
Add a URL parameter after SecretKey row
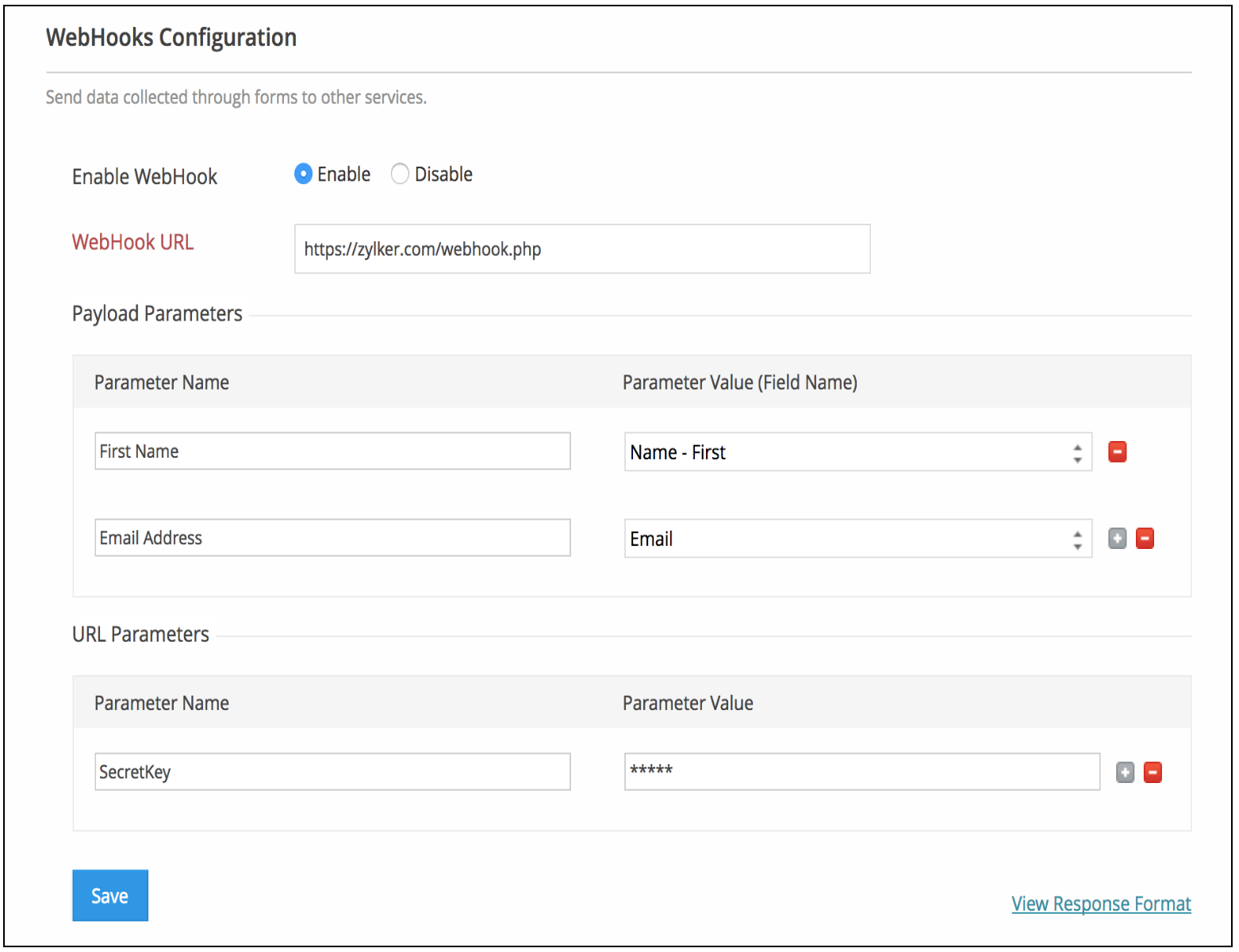click(1125, 772)
